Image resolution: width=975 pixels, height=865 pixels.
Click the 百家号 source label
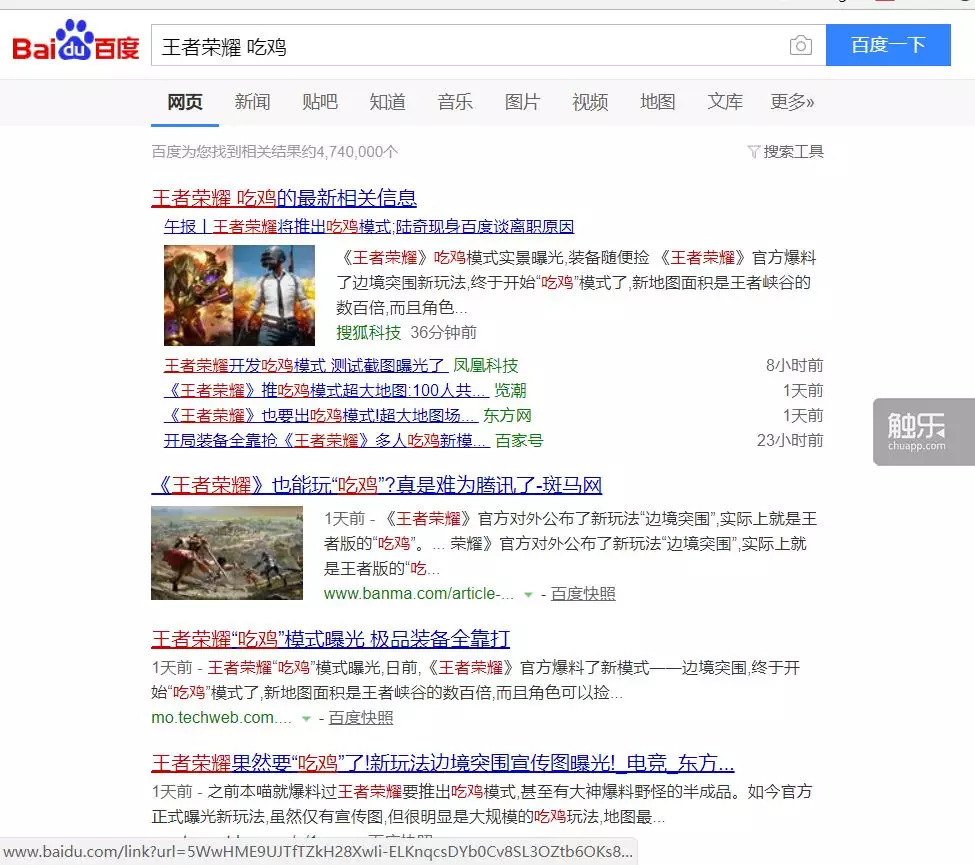(519, 441)
